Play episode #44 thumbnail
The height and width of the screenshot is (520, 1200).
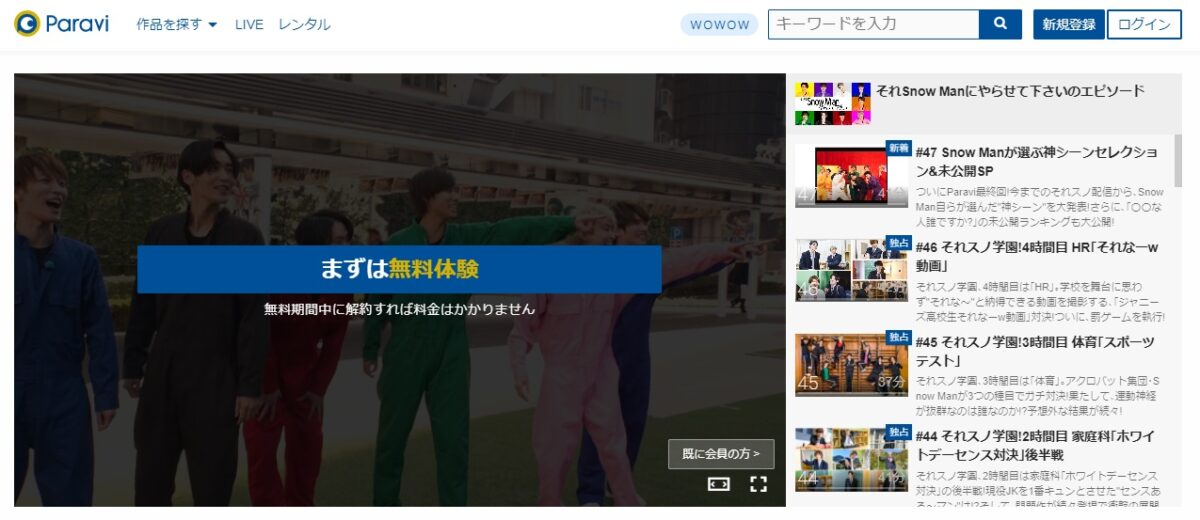852,459
